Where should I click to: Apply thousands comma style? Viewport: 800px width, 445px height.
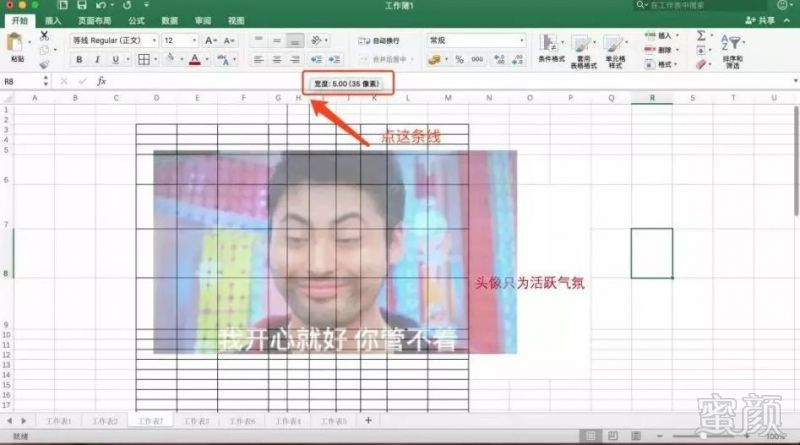click(477, 60)
